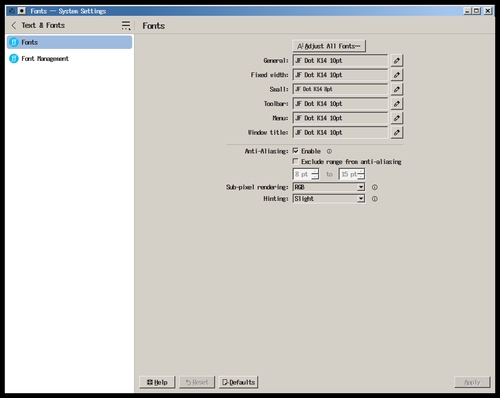Edit the Small font pencil icon

pos(397,89)
